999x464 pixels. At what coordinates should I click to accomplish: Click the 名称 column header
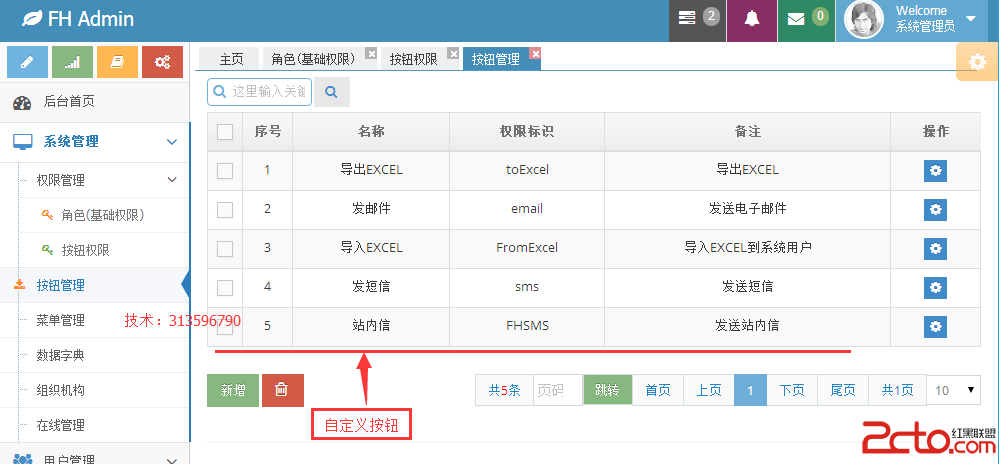(x=371, y=132)
